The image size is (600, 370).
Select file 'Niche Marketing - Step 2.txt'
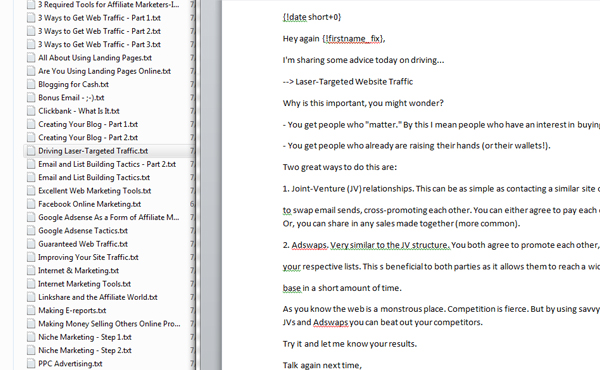pos(85,350)
